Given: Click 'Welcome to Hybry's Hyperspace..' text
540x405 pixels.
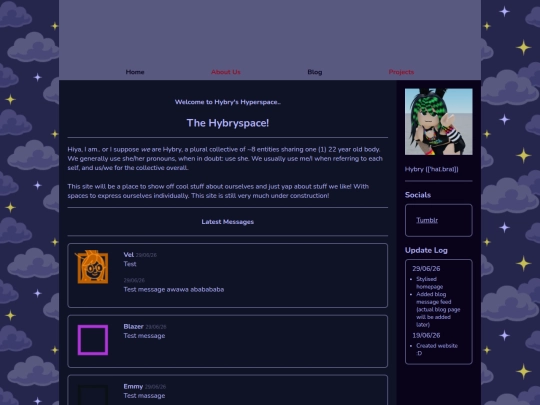Looking at the screenshot, I should click(x=228, y=102).
